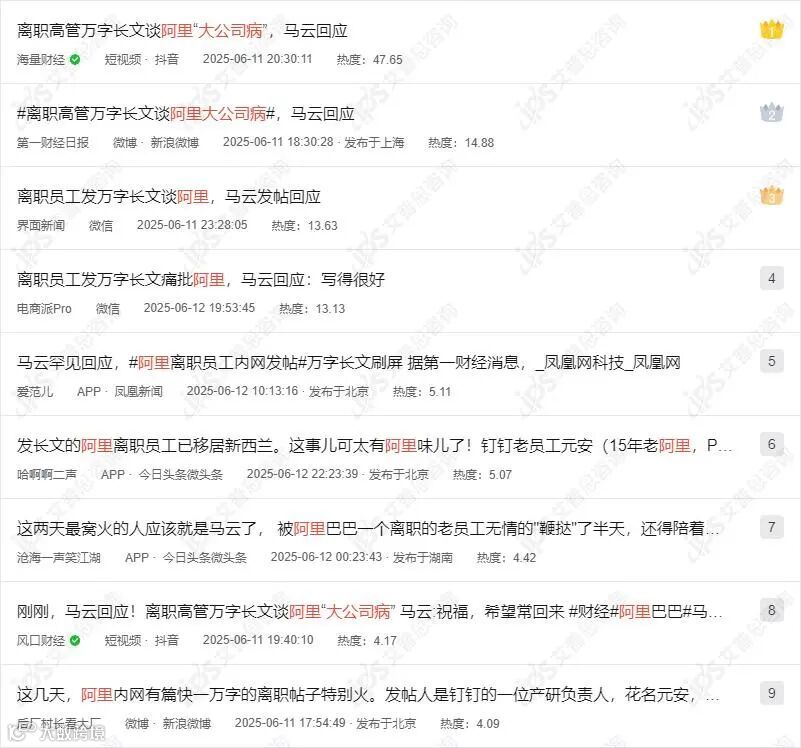Click APP · 今日头条微头条 in 沧海一声笑江湖 row
Image resolution: width=801 pixels, height=748 pixels.
point(186,557)
